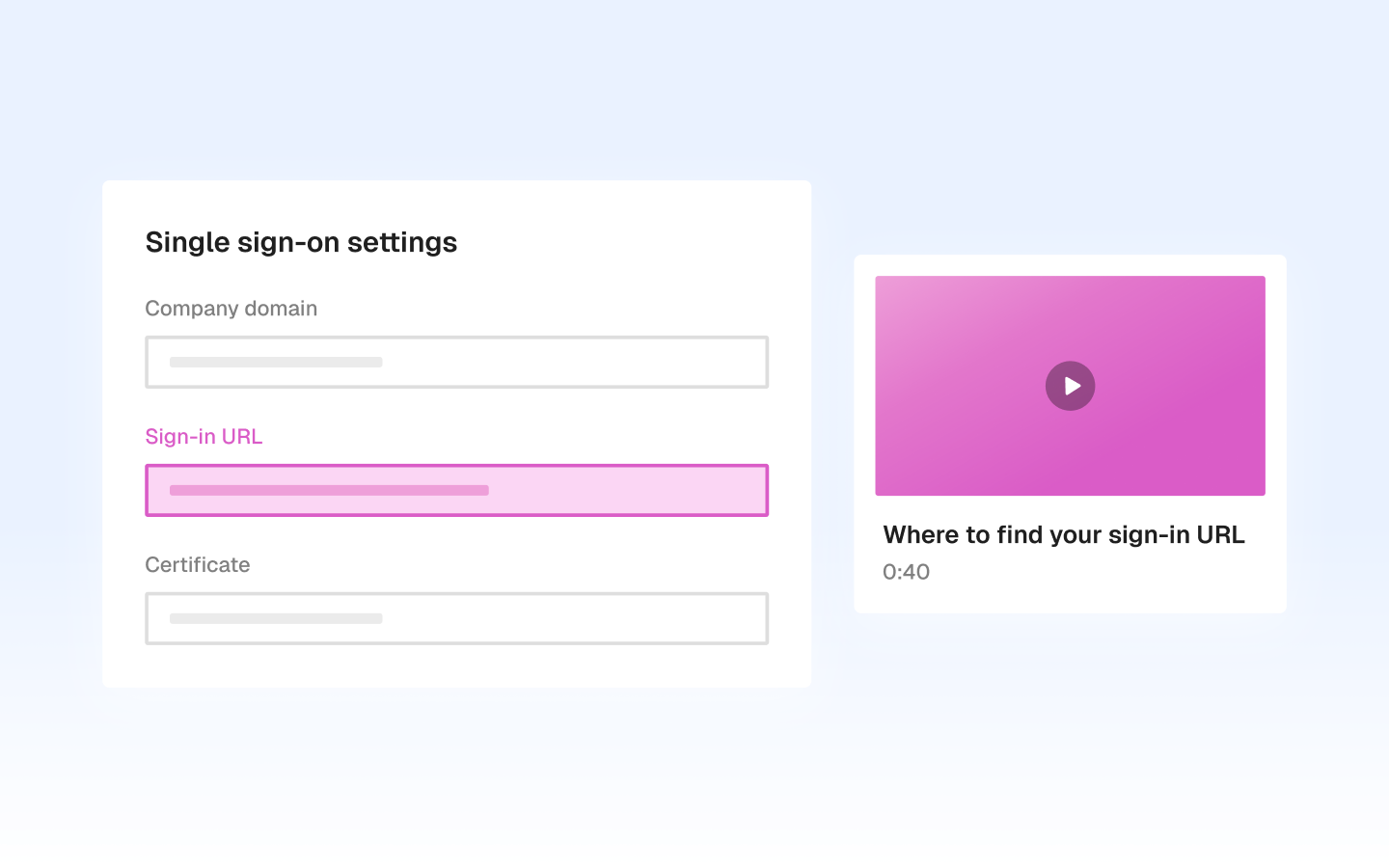Click the Certificate input field
Screen dimensions: 1389x868
coord(456,618)
